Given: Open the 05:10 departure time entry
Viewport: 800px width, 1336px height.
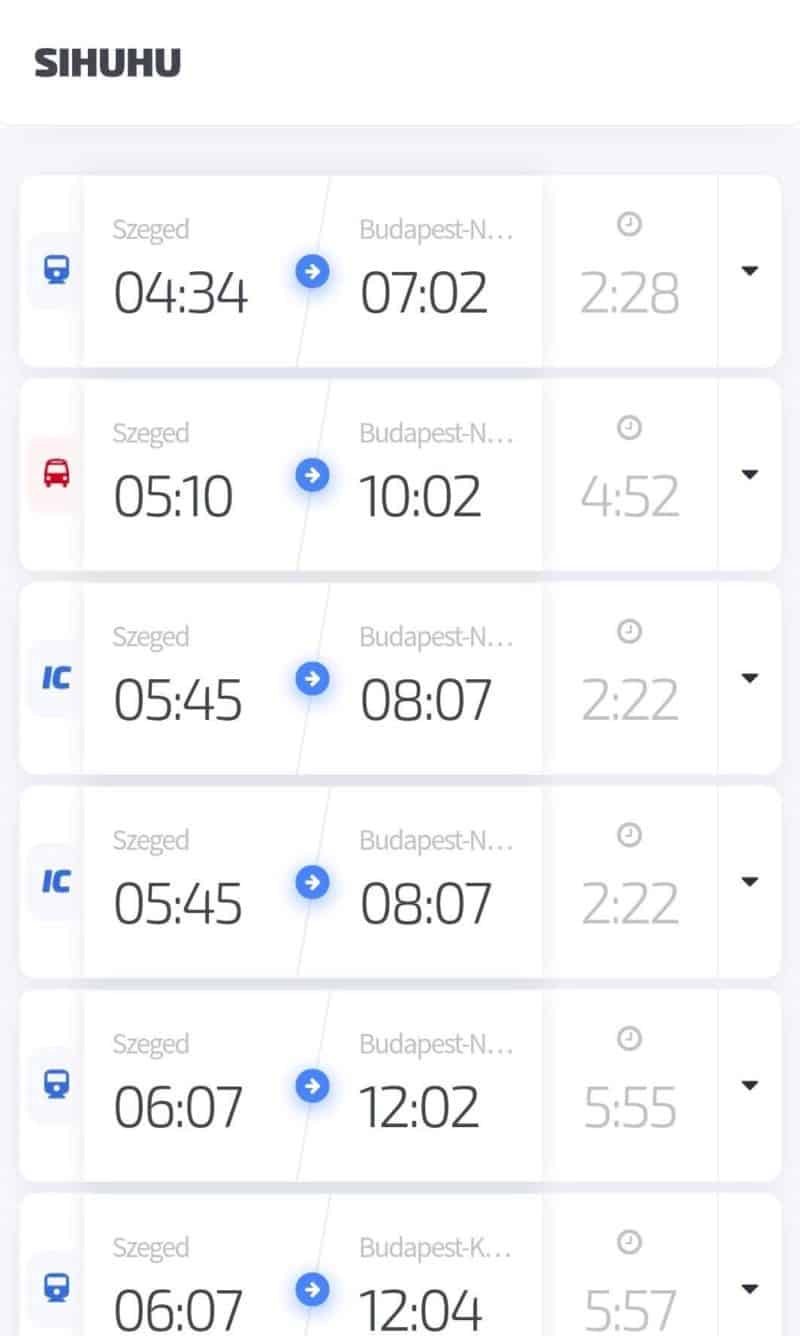Looking at the screenshot, I should coord(173,497).
